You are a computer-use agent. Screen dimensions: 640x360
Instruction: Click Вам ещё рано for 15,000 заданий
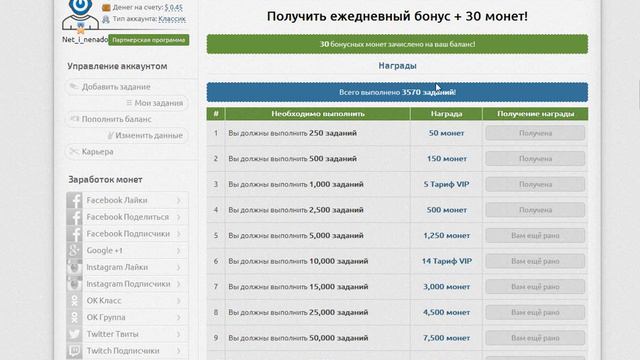tap(535, 287)
